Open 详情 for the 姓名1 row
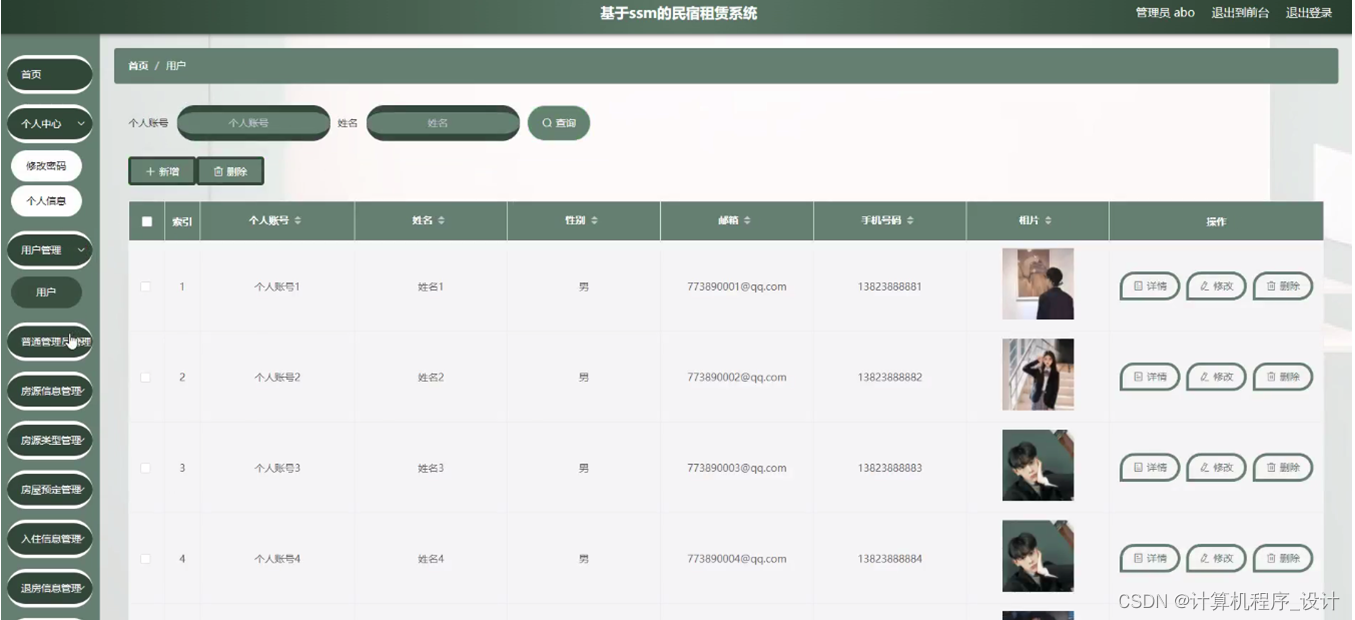The width and height of the screenshot is (1355, 620). coord(1150,286)
